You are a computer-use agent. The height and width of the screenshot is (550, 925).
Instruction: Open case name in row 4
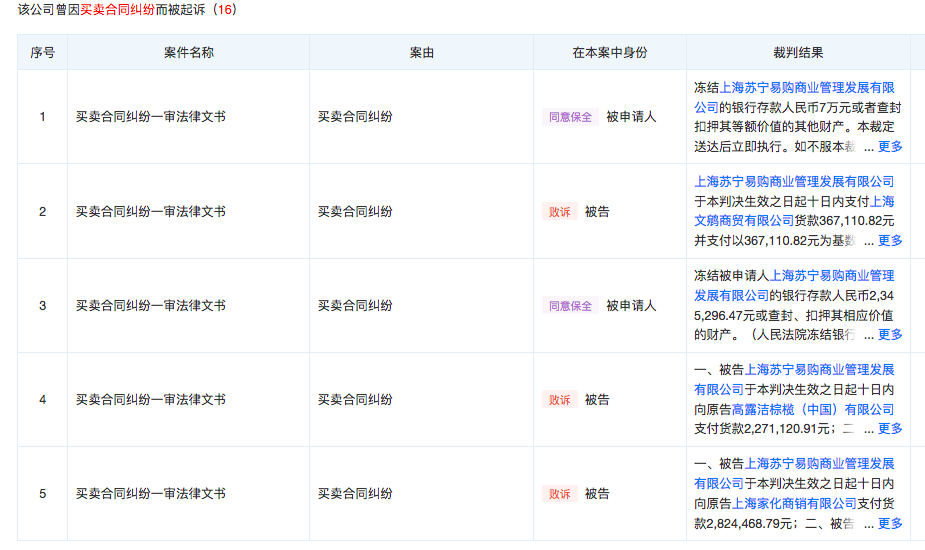[x=150, y=400]
